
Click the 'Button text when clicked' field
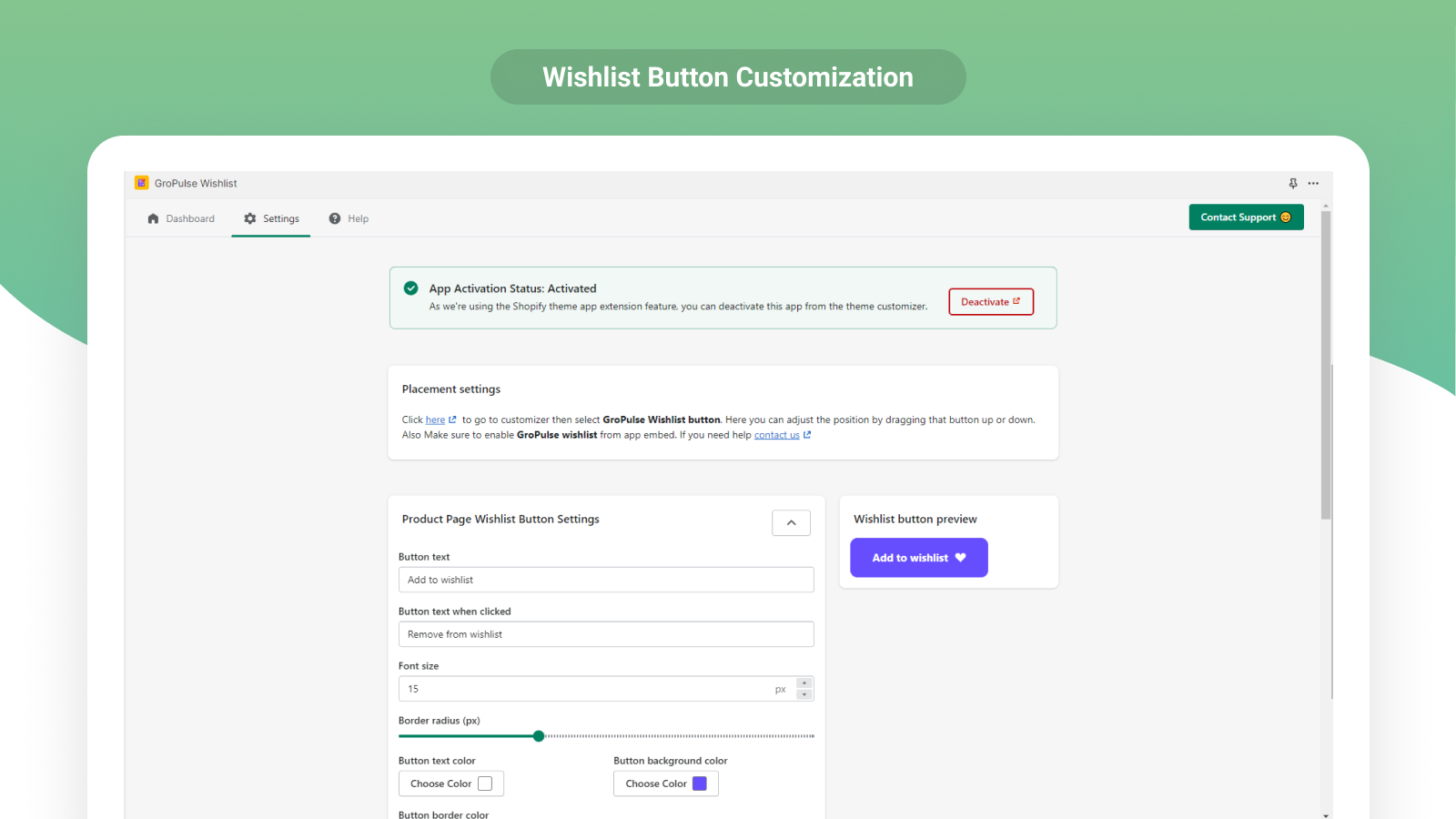pos(606,634)
